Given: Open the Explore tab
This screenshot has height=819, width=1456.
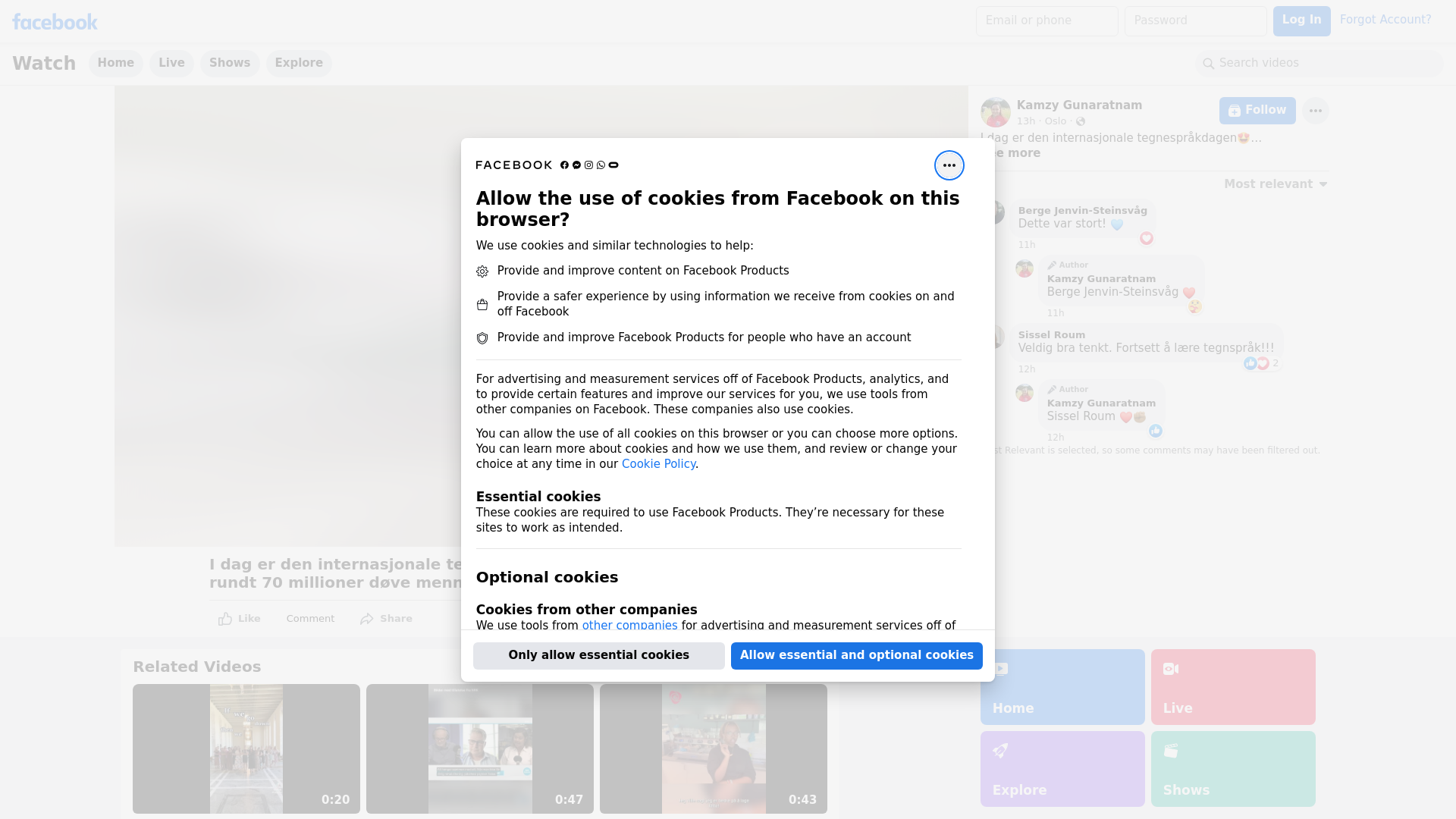Looking at the screenshot, I should (x=299, y=63).
